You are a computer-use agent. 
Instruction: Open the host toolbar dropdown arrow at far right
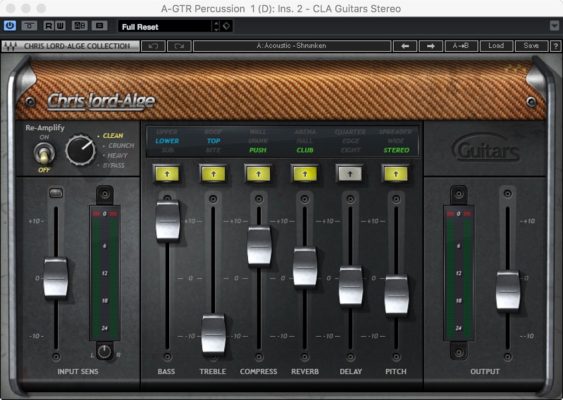tap(555, 26)
